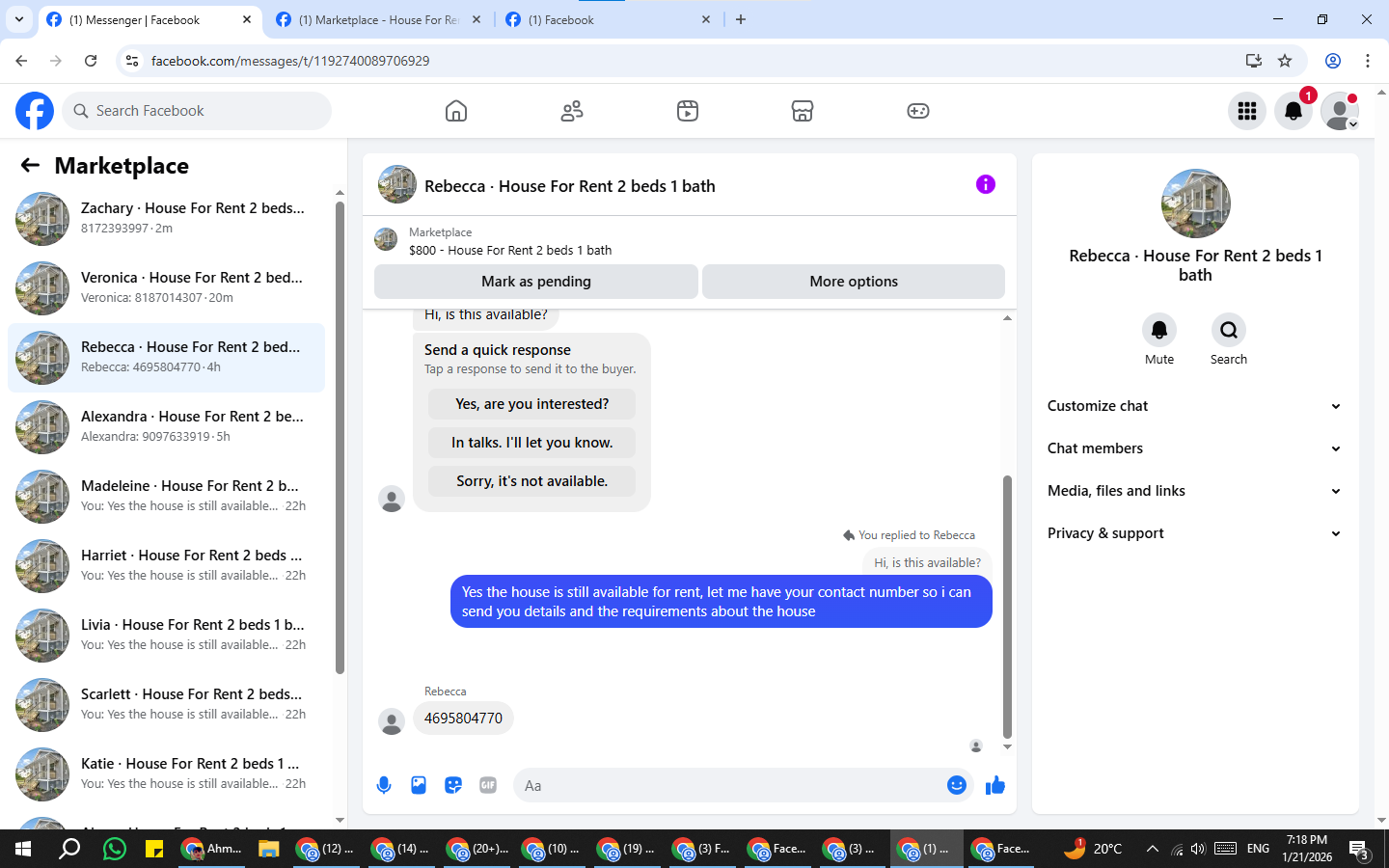Viewport: 1389px width, 868px height.
Task: Open Harriet's House For Rent conversation
Action: (x=166, y=566)
